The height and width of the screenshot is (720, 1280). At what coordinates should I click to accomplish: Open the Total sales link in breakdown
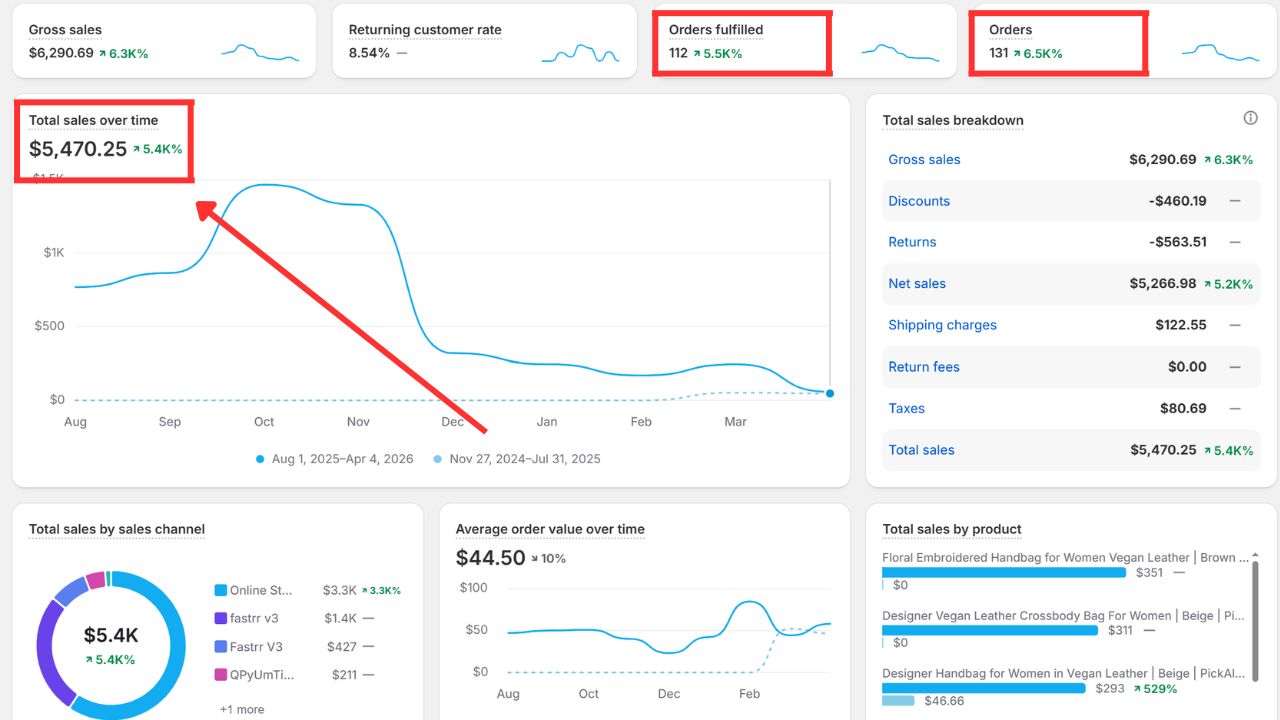pos(921,450)
